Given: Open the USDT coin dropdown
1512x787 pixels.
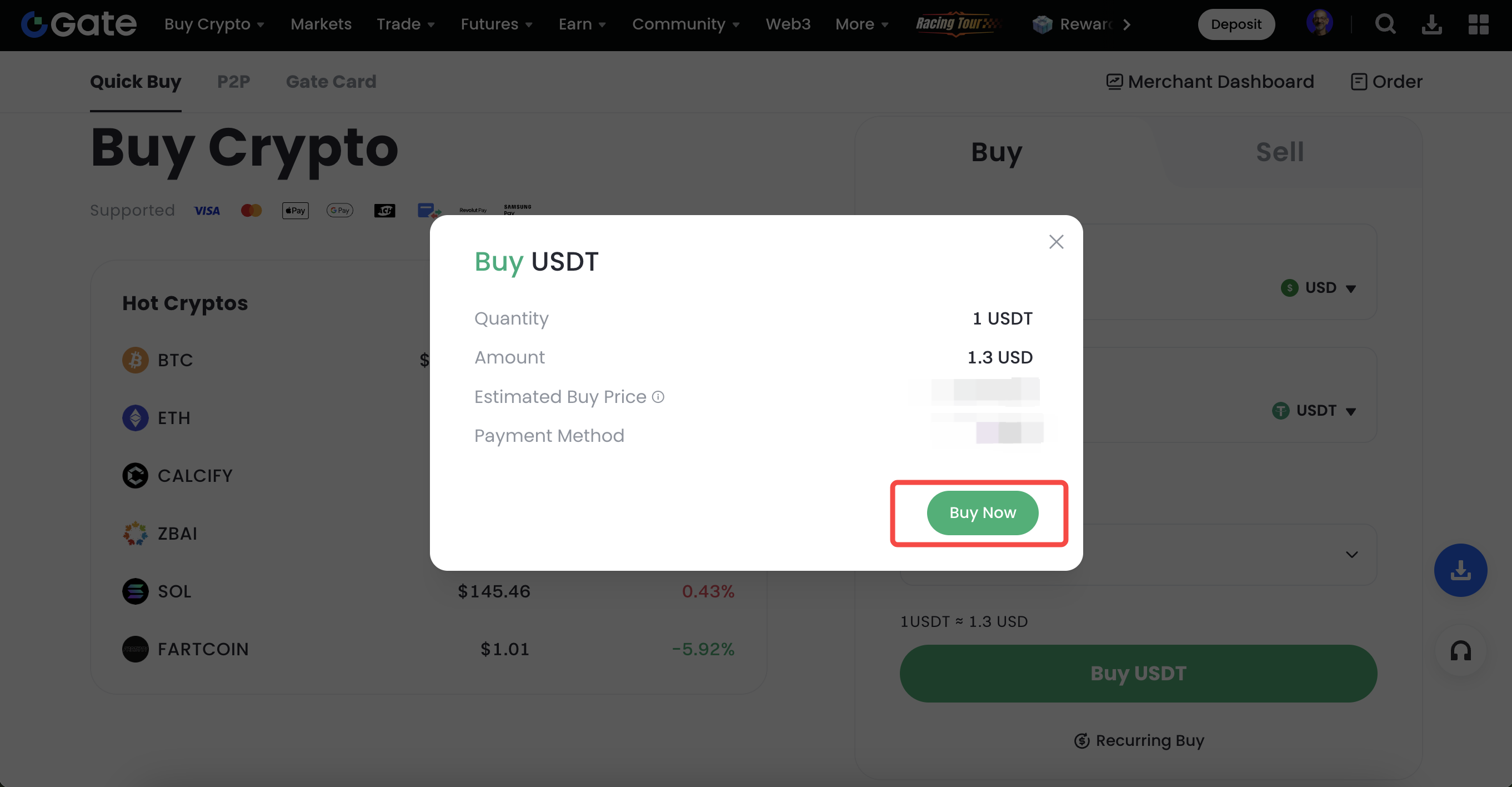Looking at the screenshot, I should tap(1314, 411).
